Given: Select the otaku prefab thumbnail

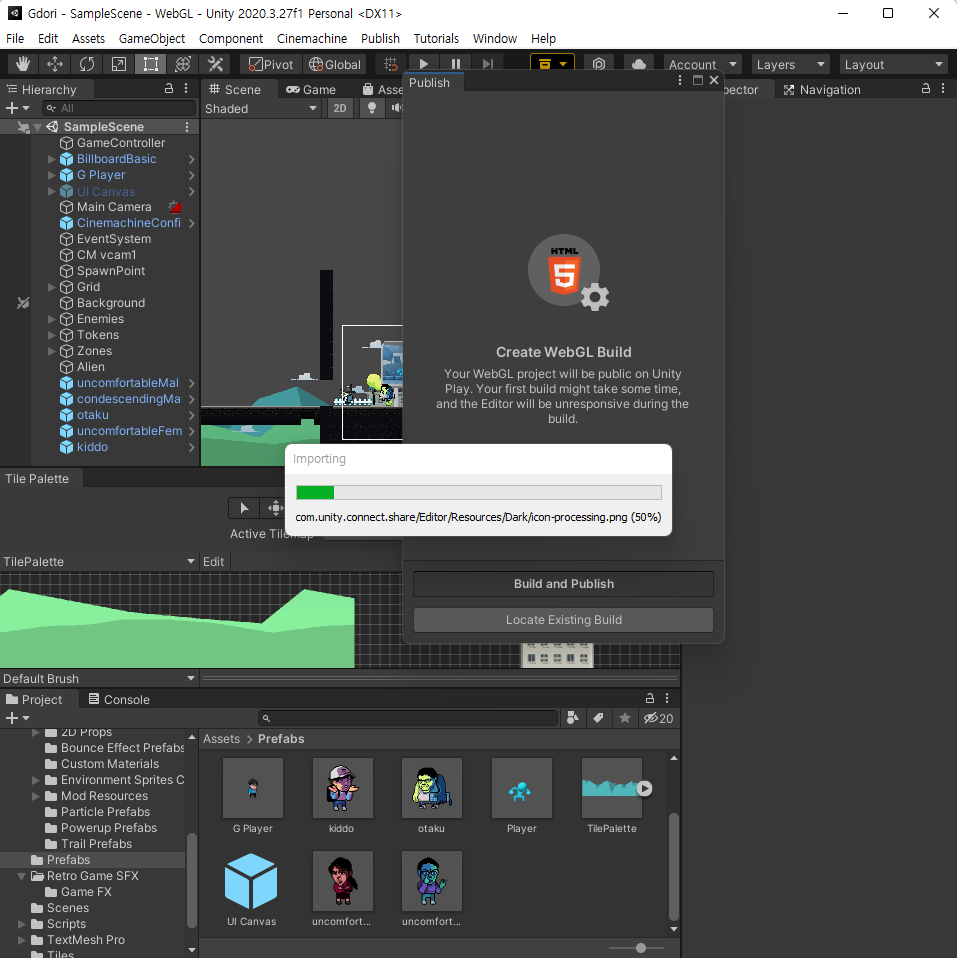Looking at the screenshot, I should [x=431, y=788].
